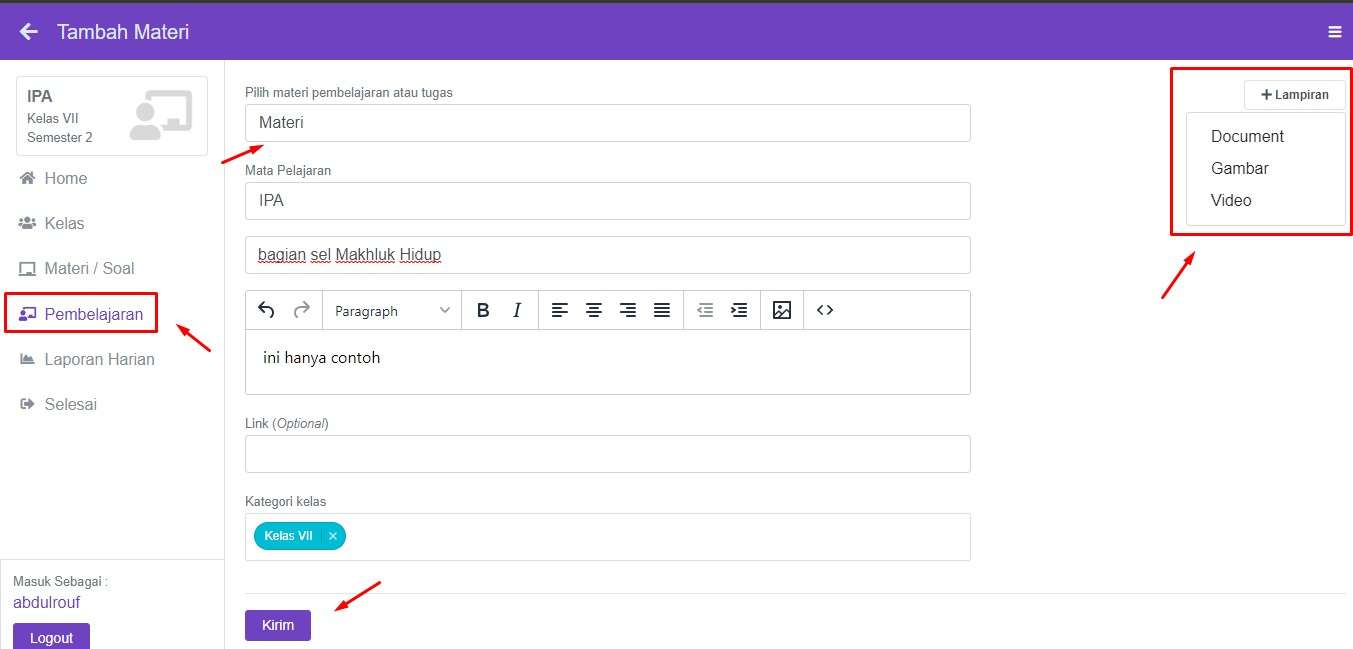Open the Materi type selector
The height and width of the screenshot is (649, 1353).
[x=607, y=123]
